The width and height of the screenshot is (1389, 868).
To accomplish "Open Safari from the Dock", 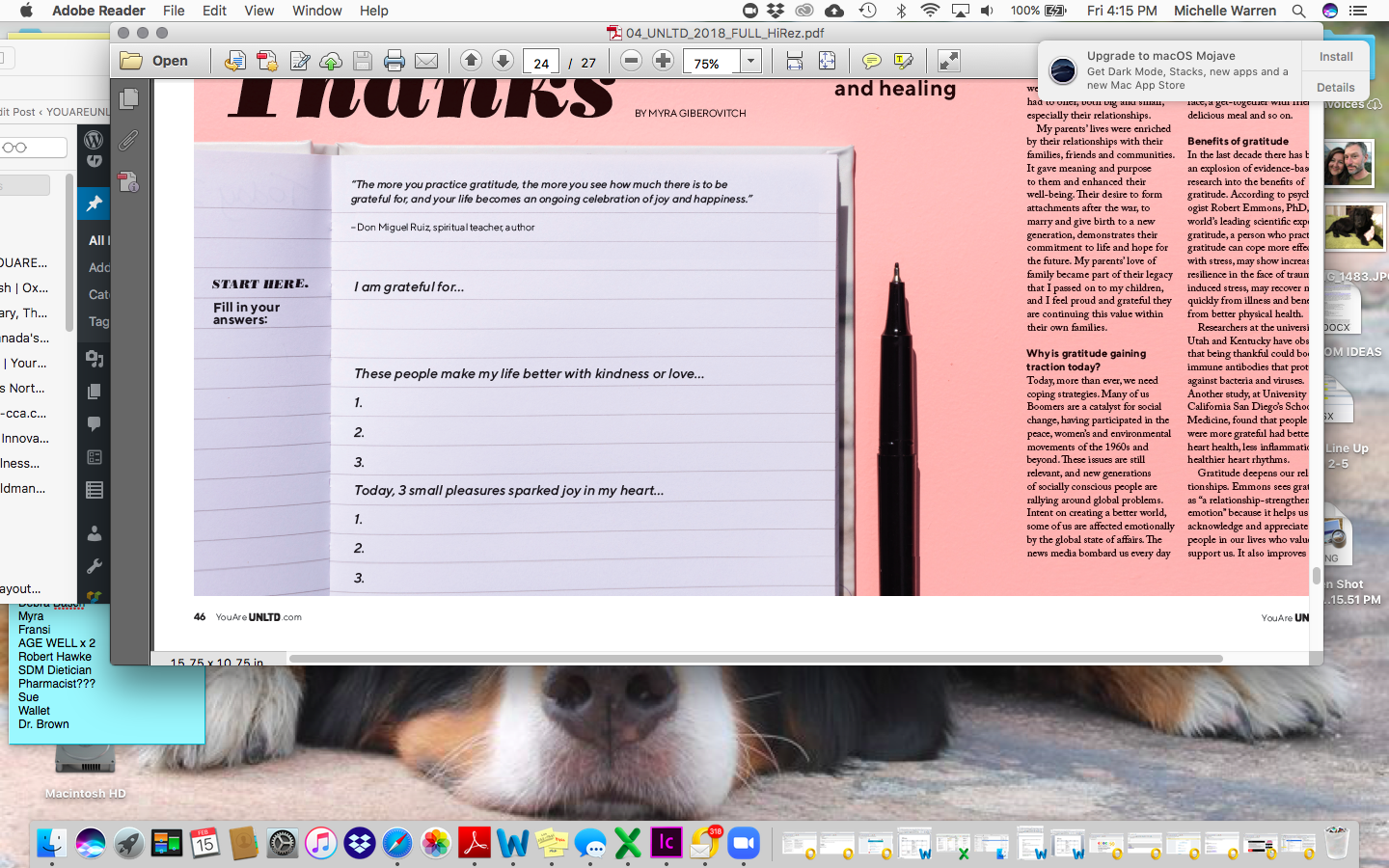I will (x=397, y=843).
